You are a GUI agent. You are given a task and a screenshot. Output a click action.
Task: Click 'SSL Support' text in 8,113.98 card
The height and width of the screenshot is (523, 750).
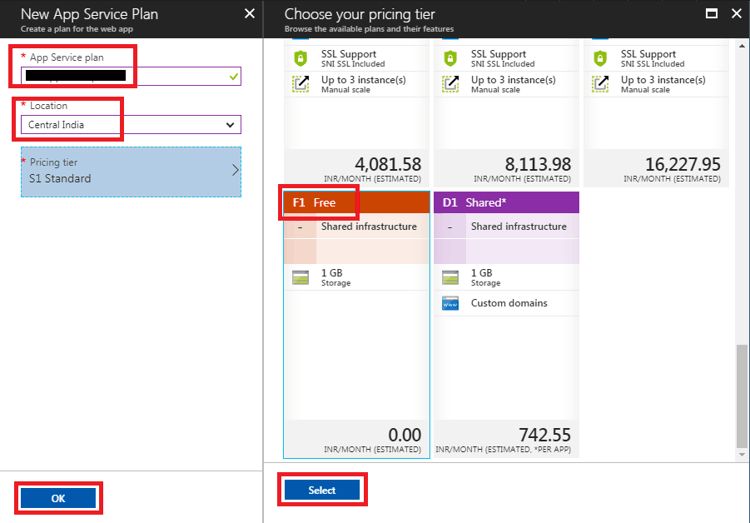tap(498, 54)
